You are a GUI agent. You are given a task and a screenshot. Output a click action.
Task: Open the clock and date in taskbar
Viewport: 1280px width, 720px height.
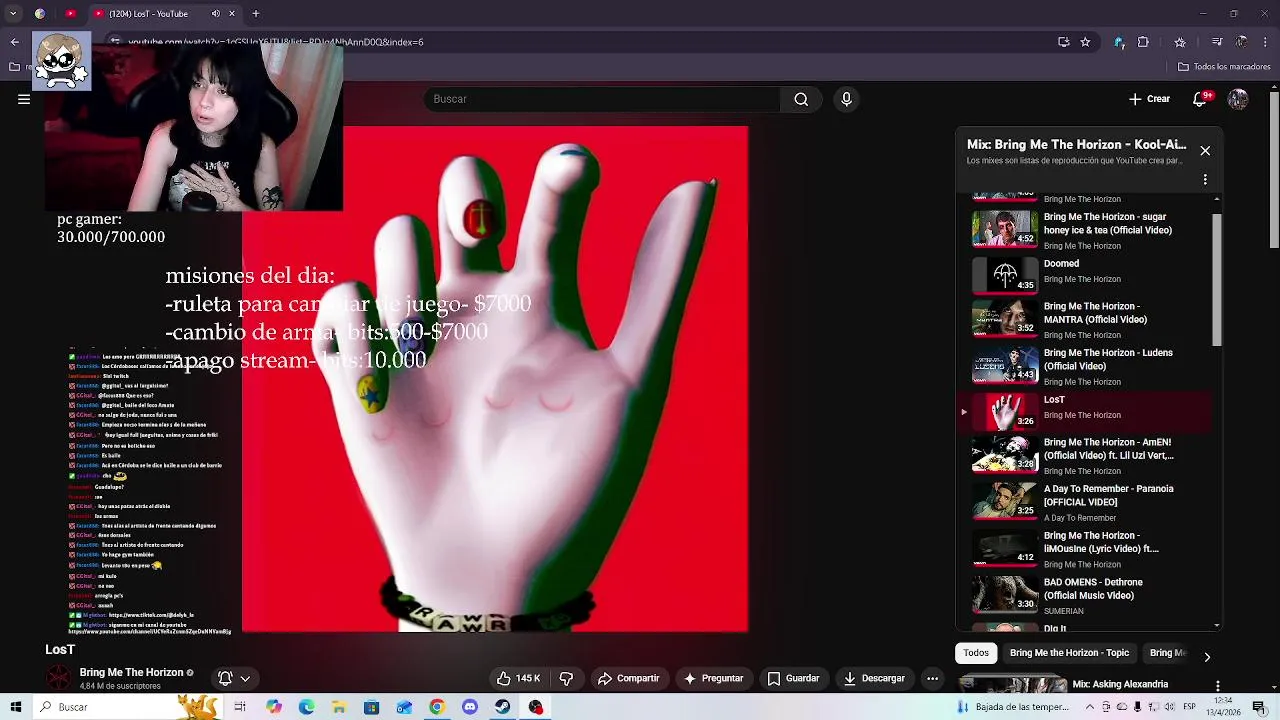coord(1224,707)
